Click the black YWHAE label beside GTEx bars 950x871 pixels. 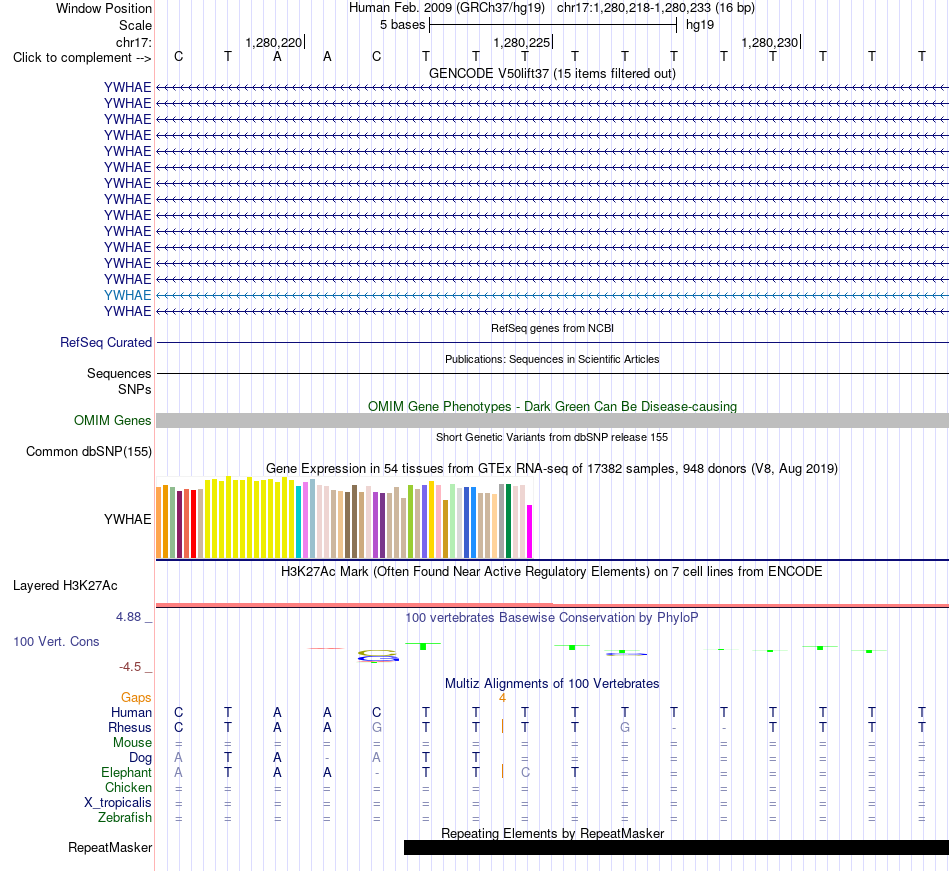(x=127, y=519)
